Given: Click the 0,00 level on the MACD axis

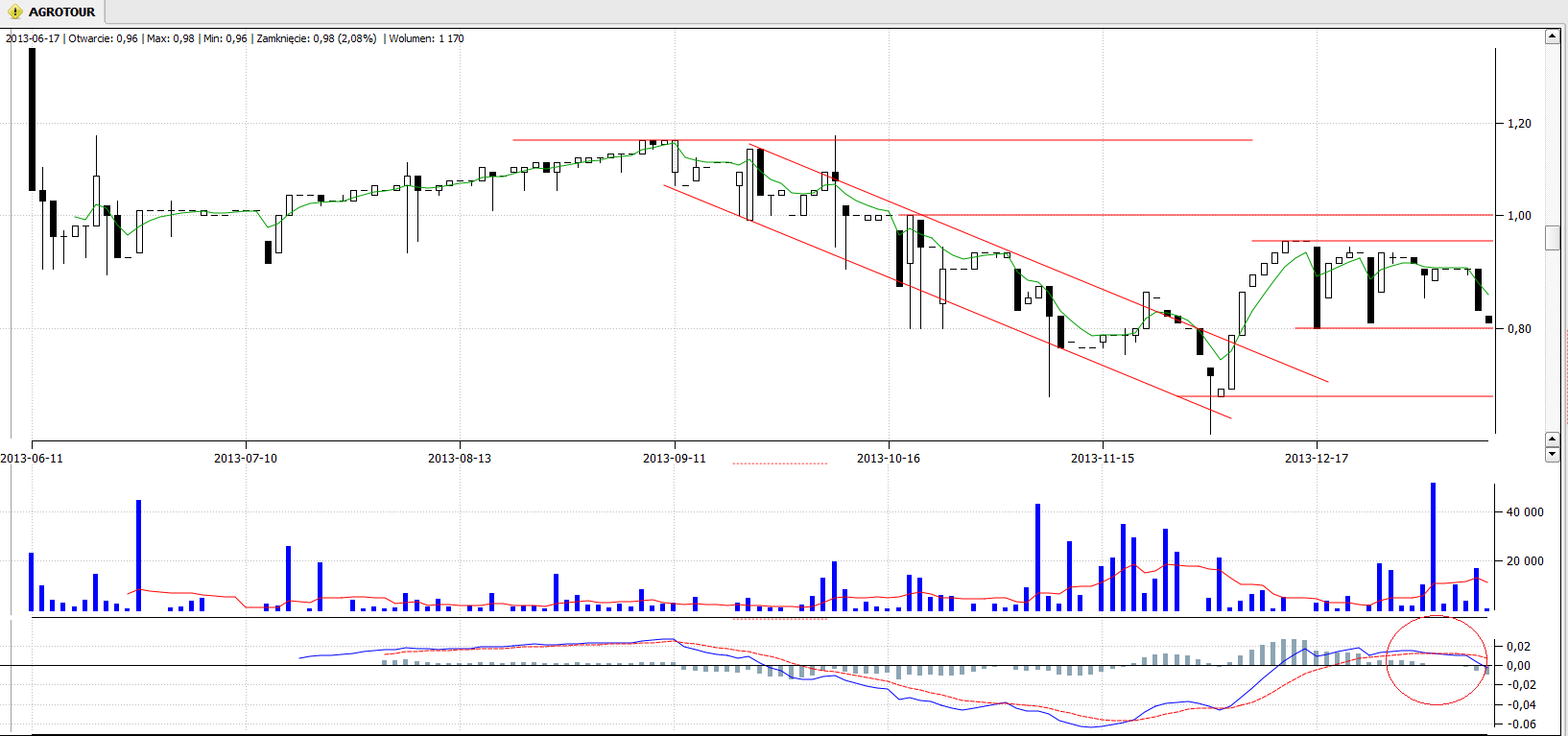Looking at the screenshot, I should click(x=1519, y=666).
